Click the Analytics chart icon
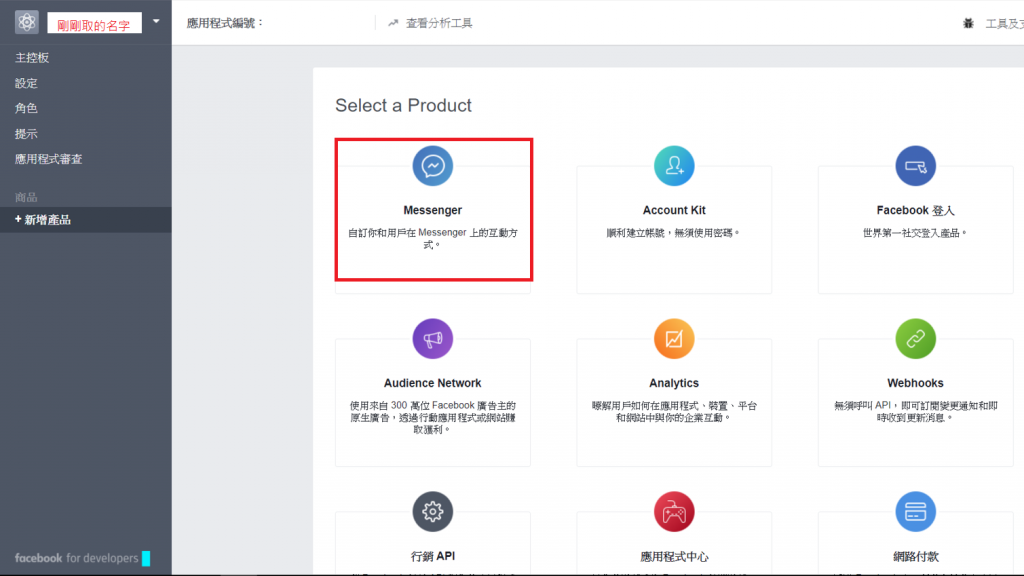1024x576 pixels. [x=674, y=339]
